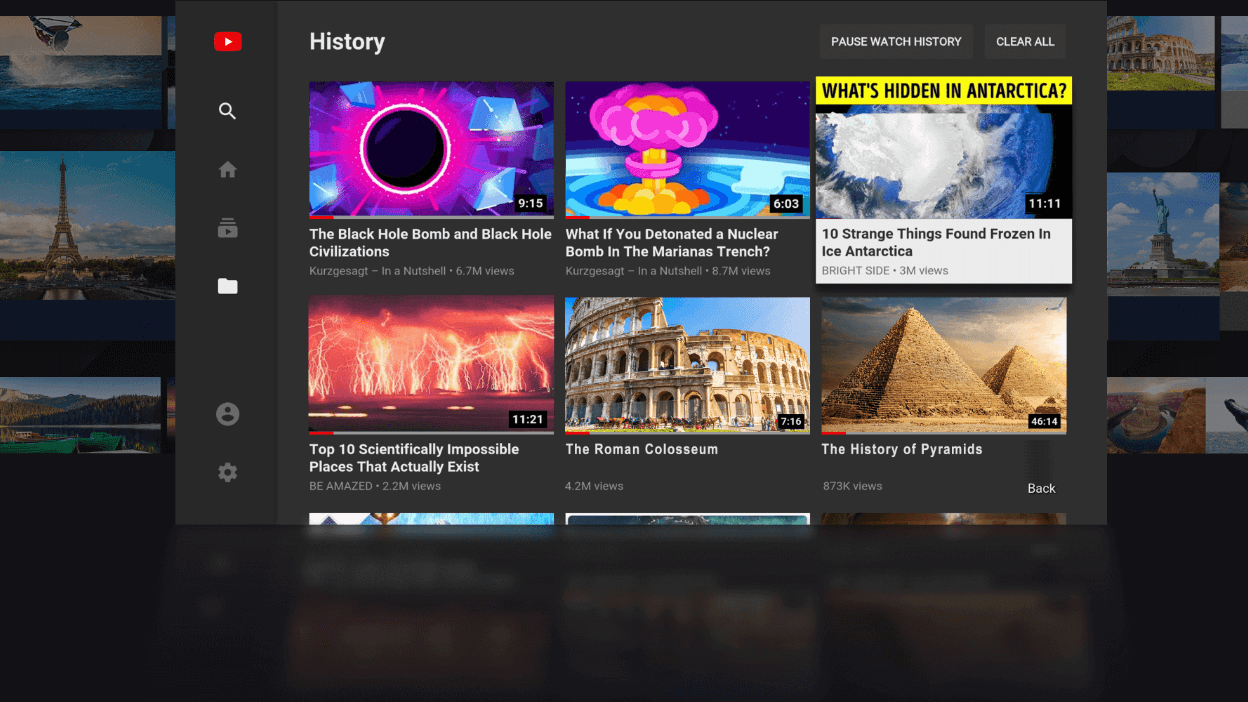Image resolution: width=1248 pixels, height=702 pixels.
Task: Select the What's Hidden in Antarctica thumbnail
Action: click(x=943, y=148)
